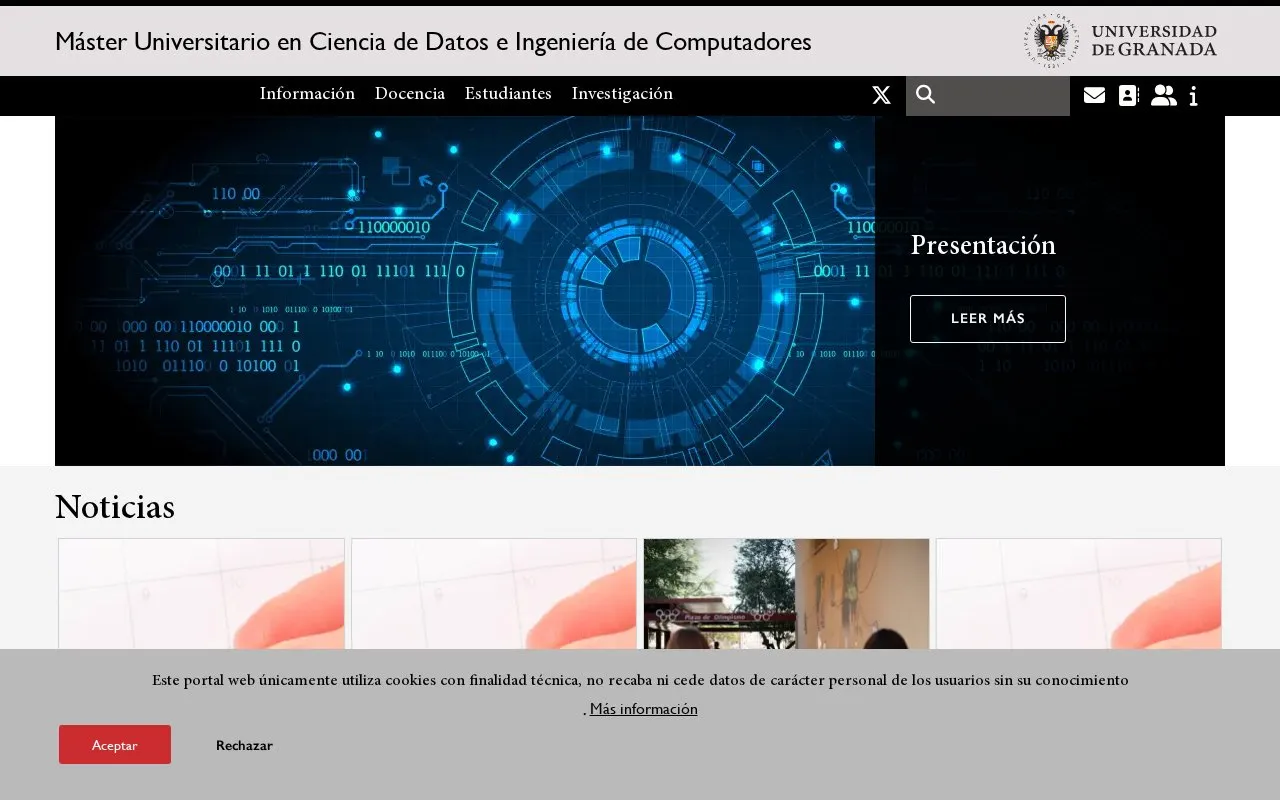1280x800 pixels.
Task: Open the envelope contact icon
Action: click(1094, 95)
